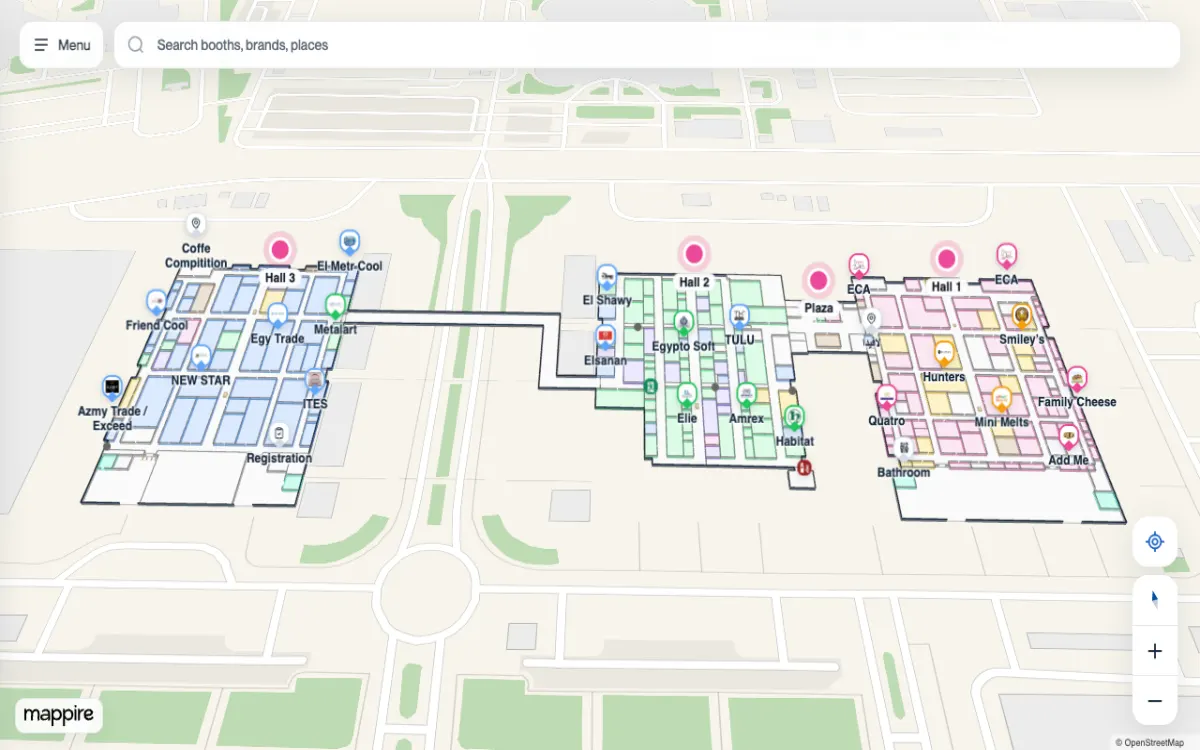Open the Egypto Soft booth marker
1200x750 pixels.
point(684,323)
